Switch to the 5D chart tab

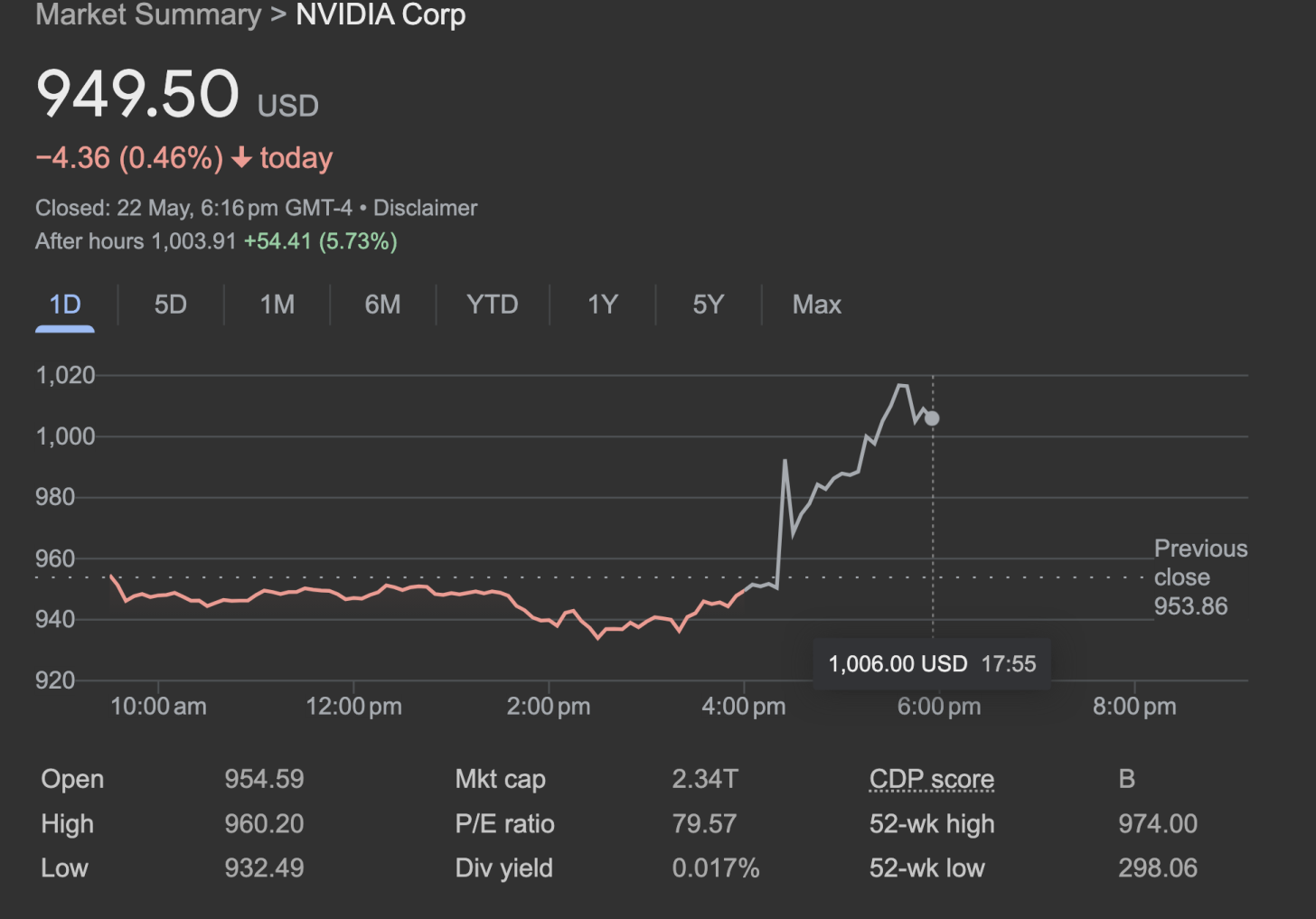[171, 305]
